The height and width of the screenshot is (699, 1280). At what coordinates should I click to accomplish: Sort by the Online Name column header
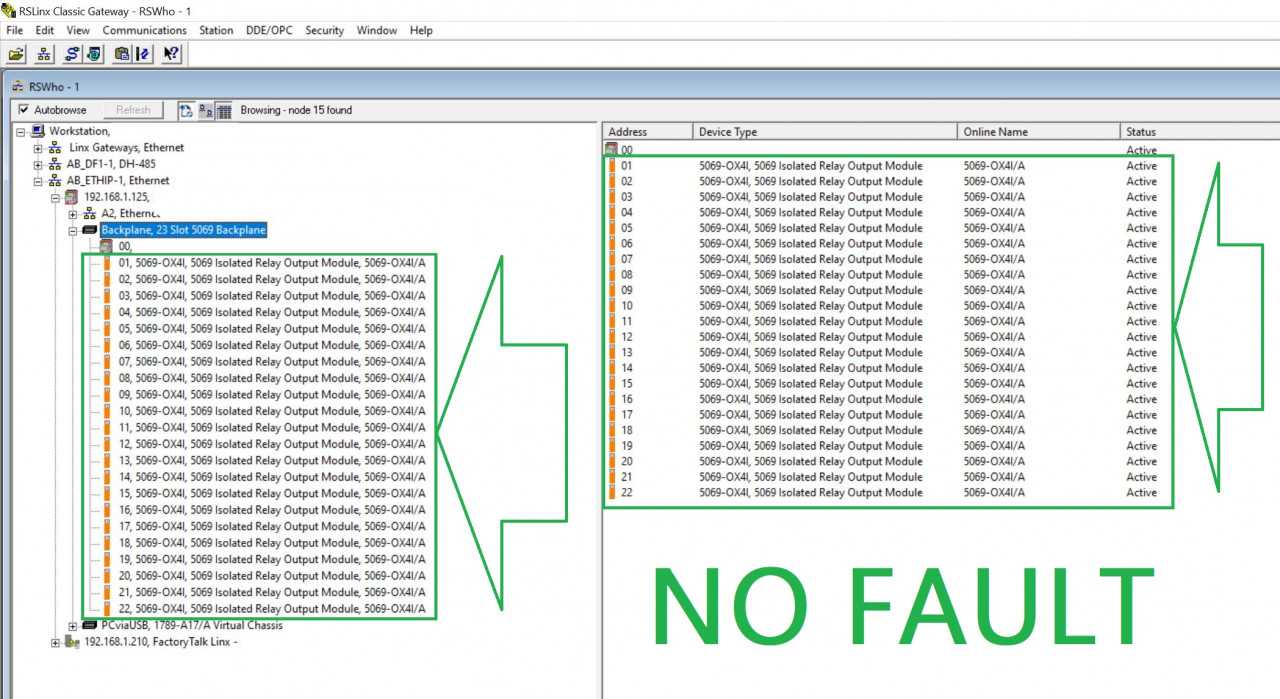pos(1039,132)
